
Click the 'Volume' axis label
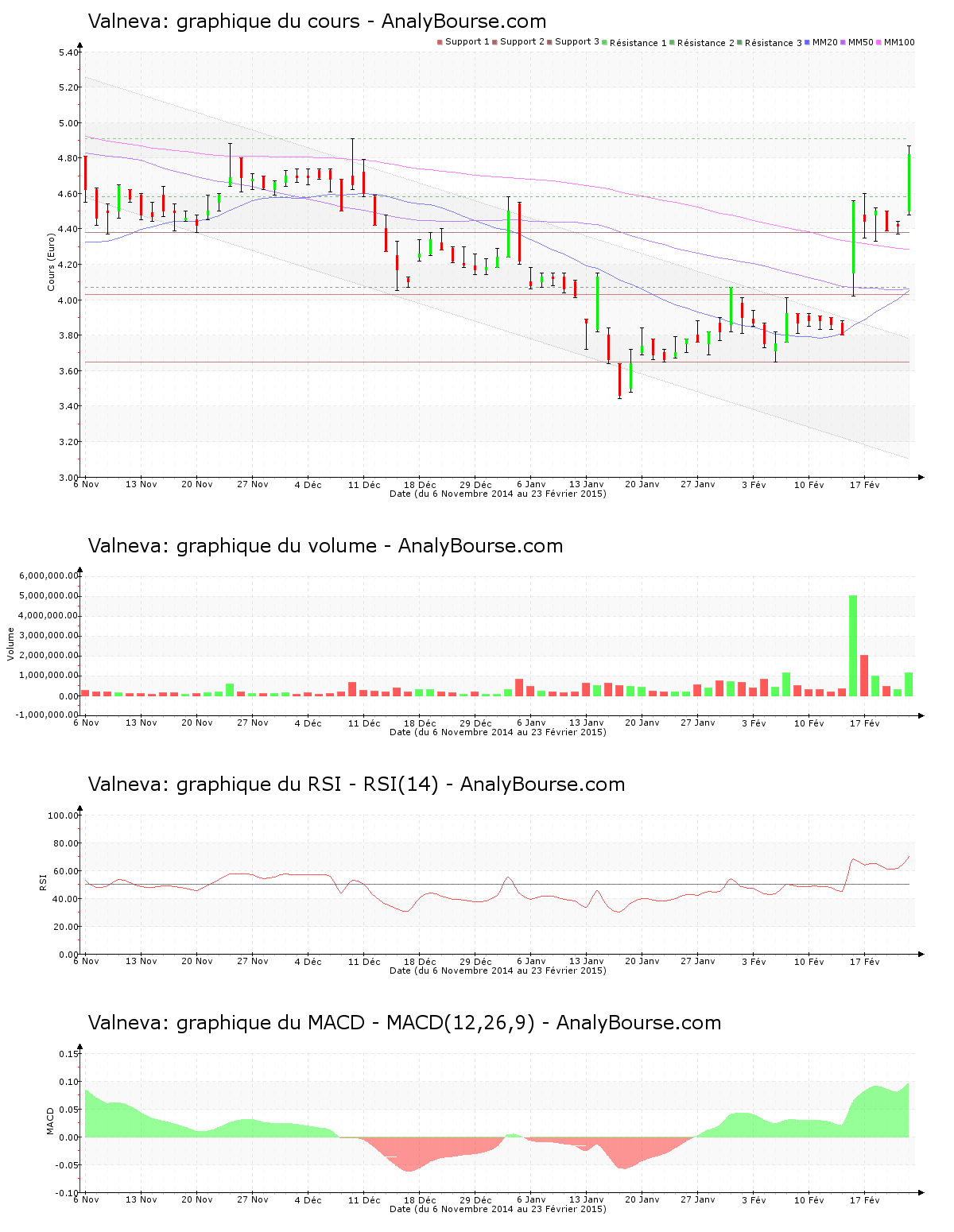coord(11,644)
